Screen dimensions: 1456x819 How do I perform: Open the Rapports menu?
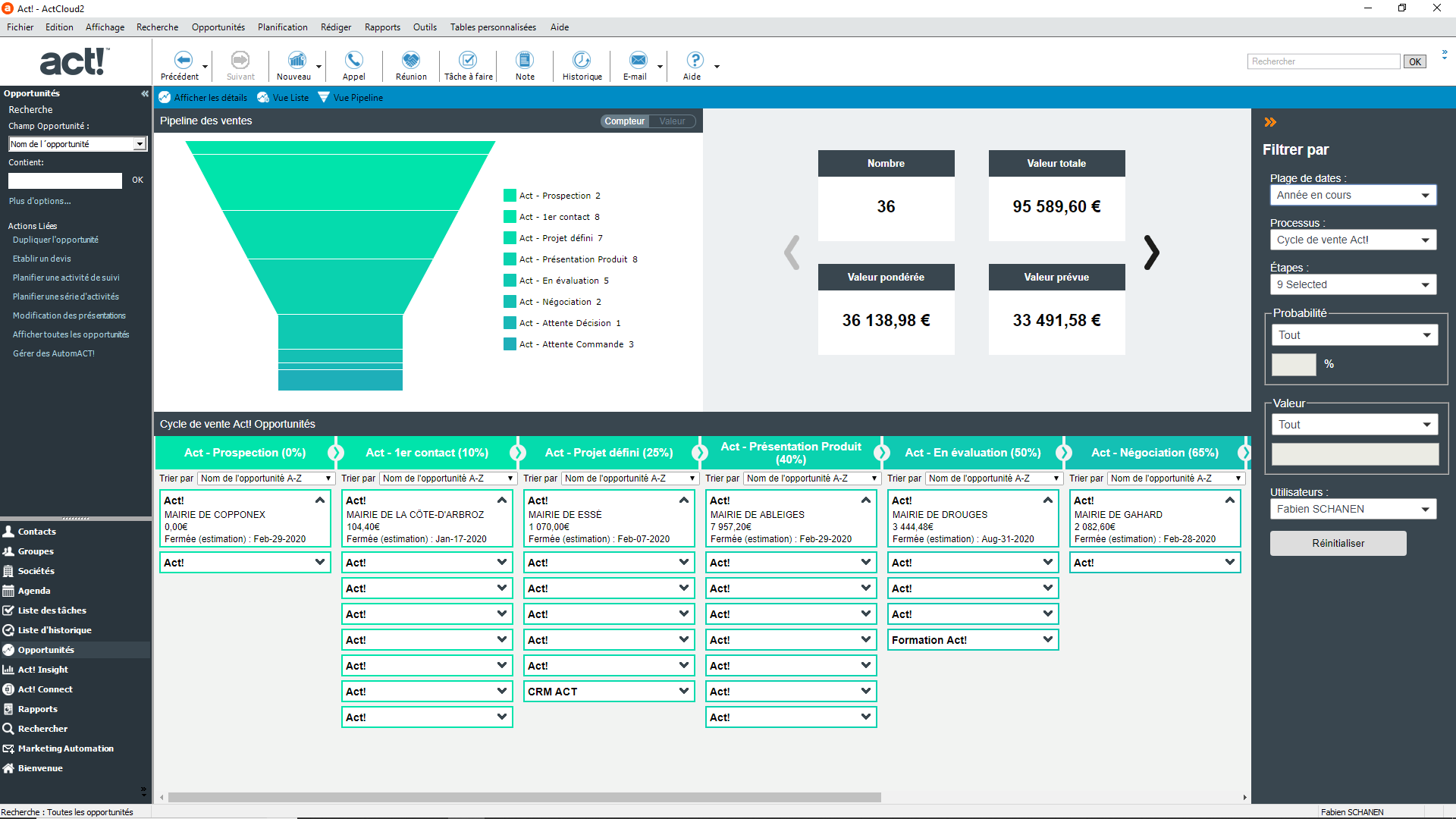(x=382, y=27)
